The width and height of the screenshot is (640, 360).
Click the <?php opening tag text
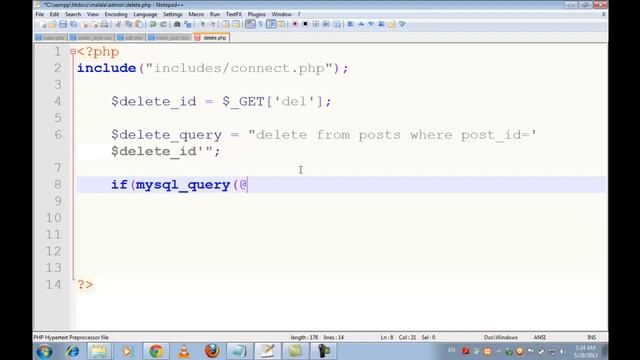click(x=98, y=52)
